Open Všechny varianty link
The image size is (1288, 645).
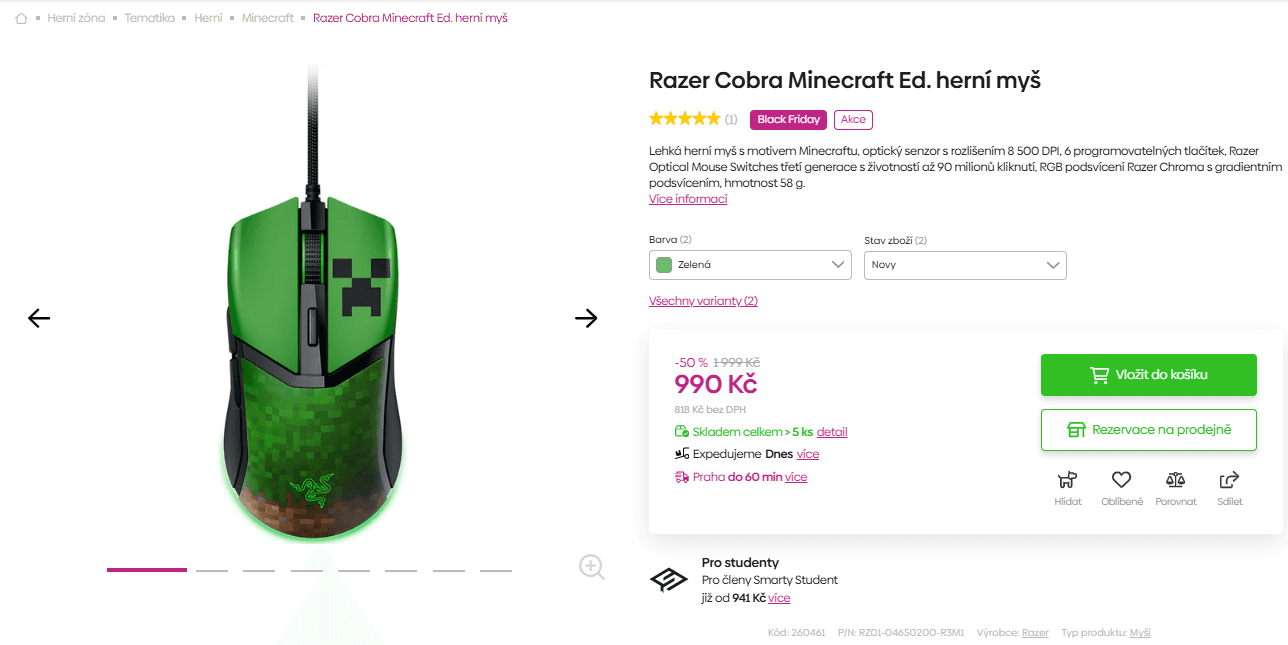703,300
